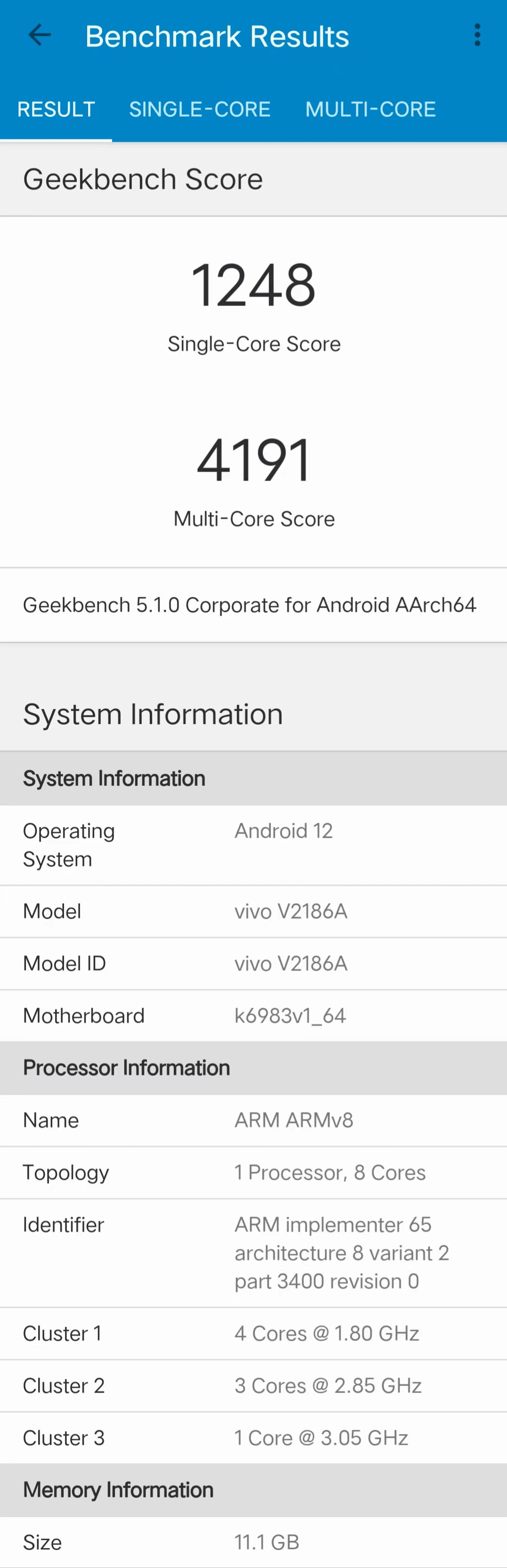The image size is (507, 1568).
Task: Expand the Memory Information section
Action: [x=118, y=1489]
